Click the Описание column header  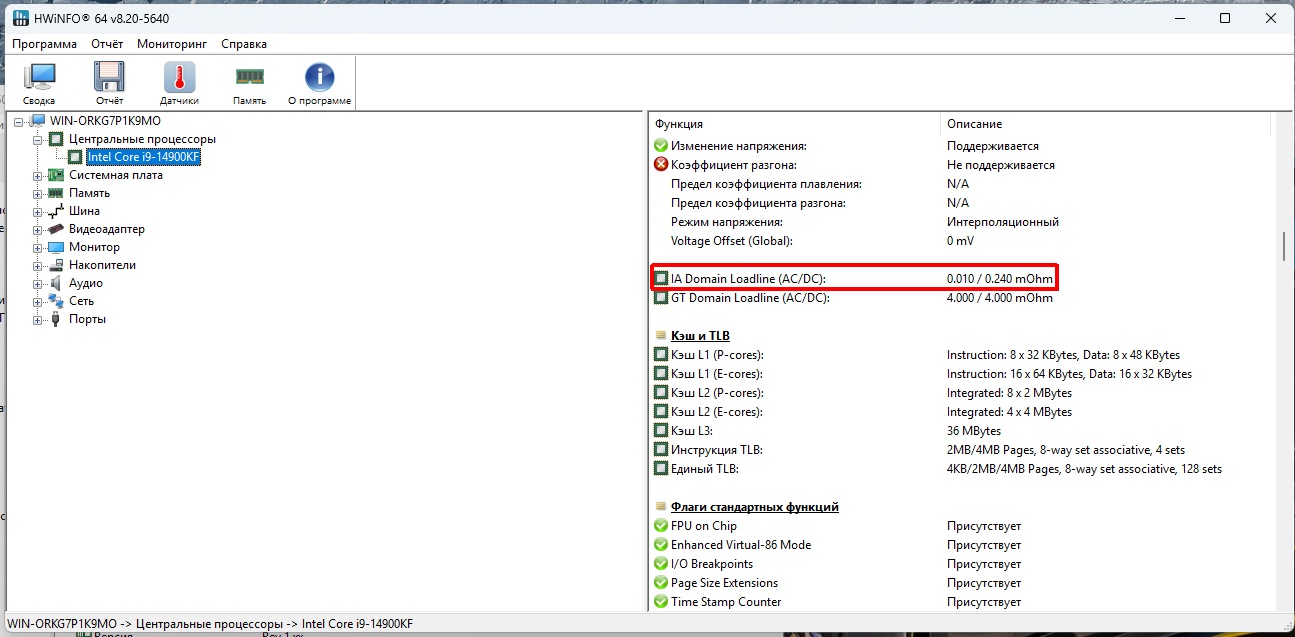(1106, 124)
